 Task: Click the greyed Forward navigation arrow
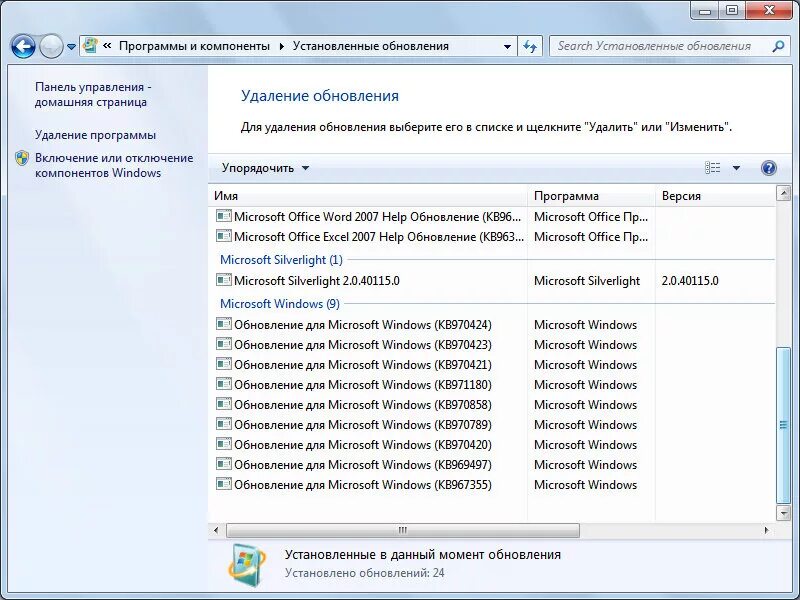tap(51, 46)
